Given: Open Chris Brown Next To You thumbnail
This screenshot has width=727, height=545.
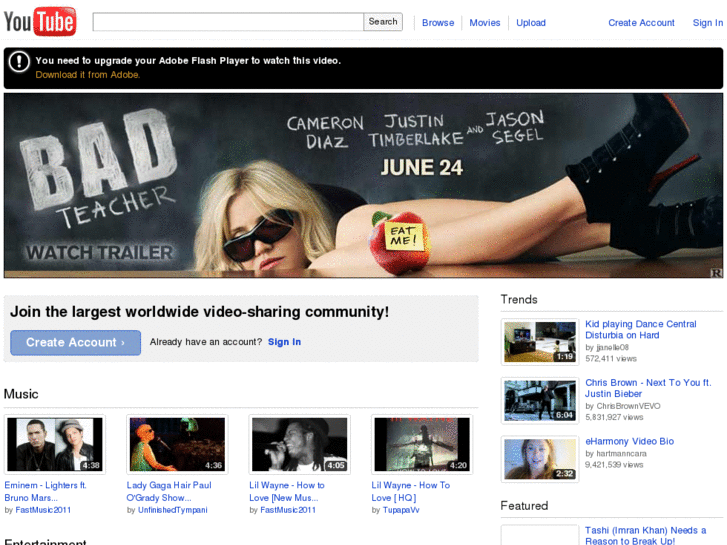Looking at the screenshot, I should 540,400.
